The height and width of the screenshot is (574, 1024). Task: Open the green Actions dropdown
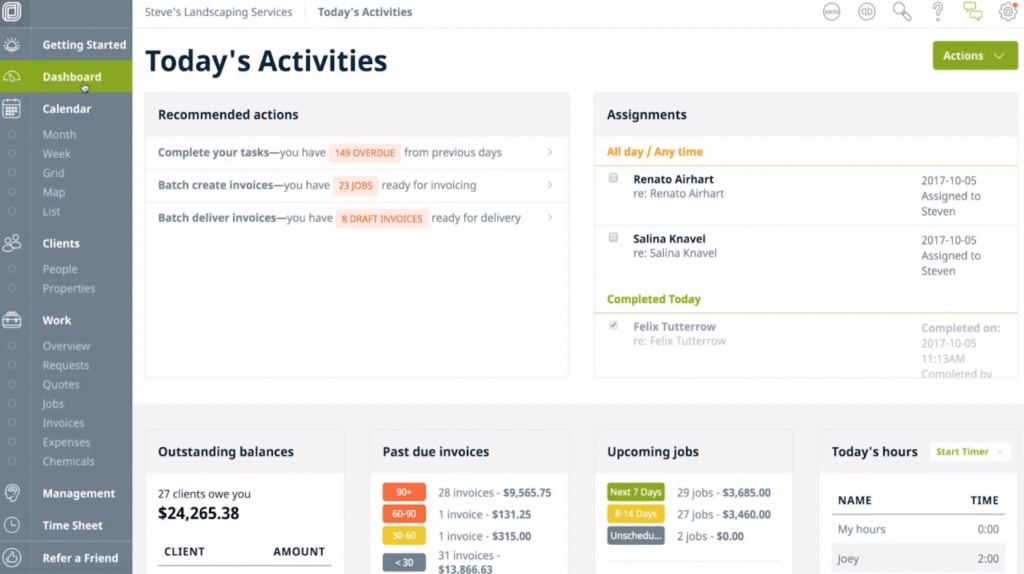(974, 56)
